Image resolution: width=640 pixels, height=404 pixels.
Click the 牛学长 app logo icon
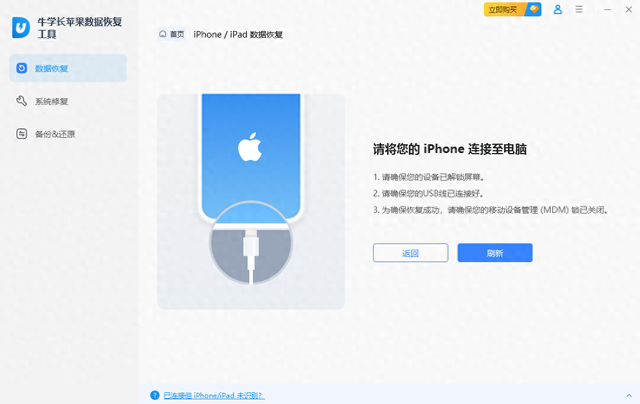click(21, 27)
